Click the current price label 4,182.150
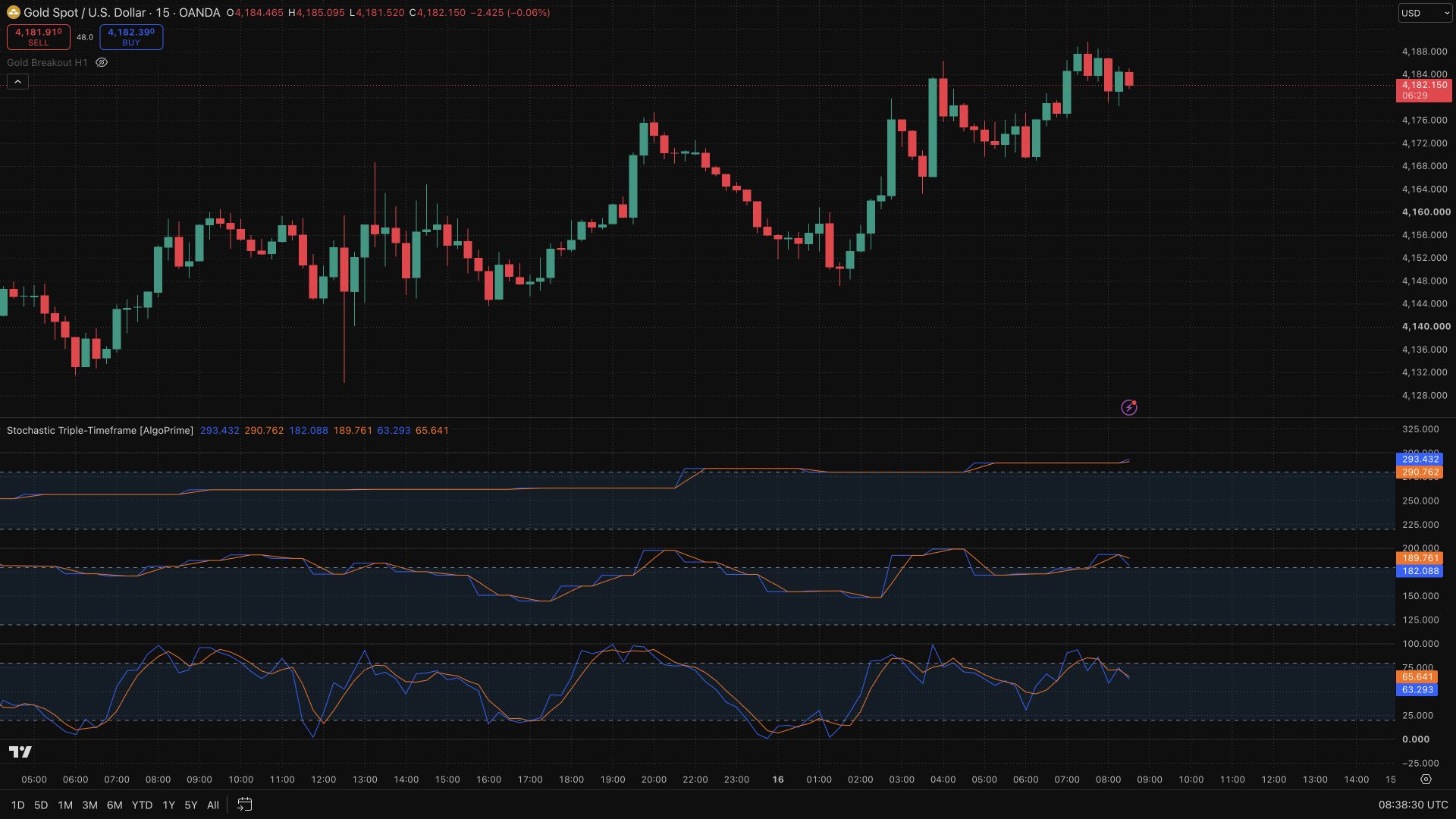The height and width of the screenshot is (819, 1456). pos(1424,89)
